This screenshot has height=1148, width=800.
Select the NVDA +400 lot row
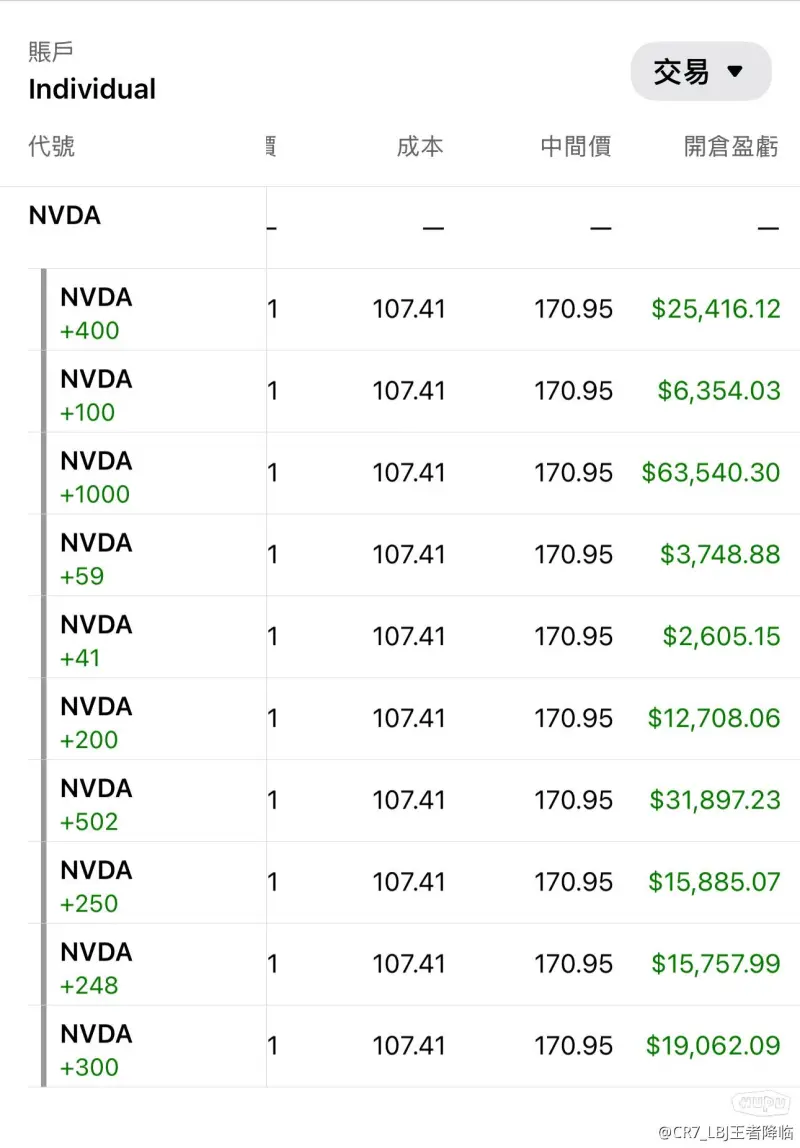click(x=414, y=310)
